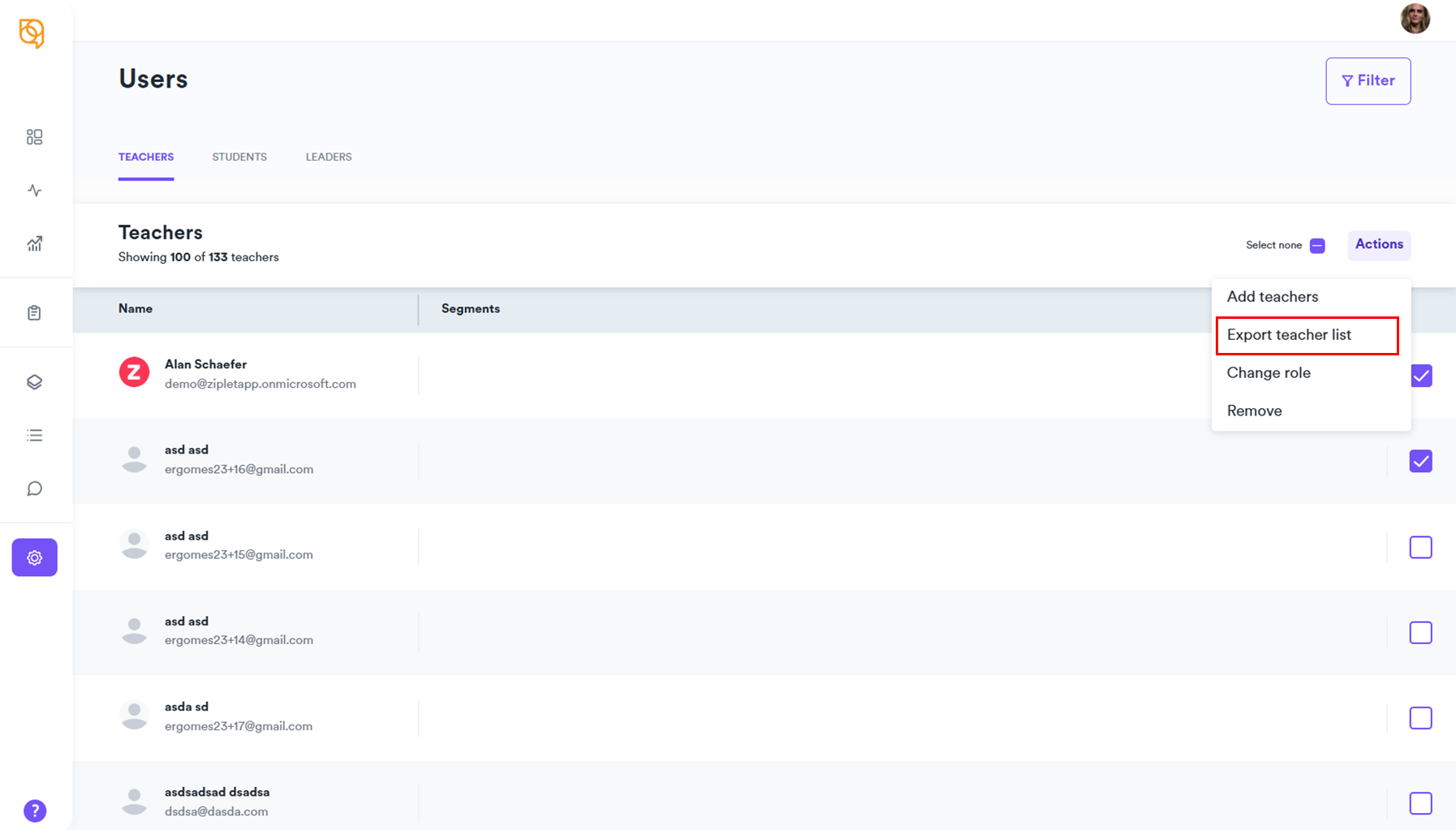Collapse the Actions dropdown

[1378, 245]
